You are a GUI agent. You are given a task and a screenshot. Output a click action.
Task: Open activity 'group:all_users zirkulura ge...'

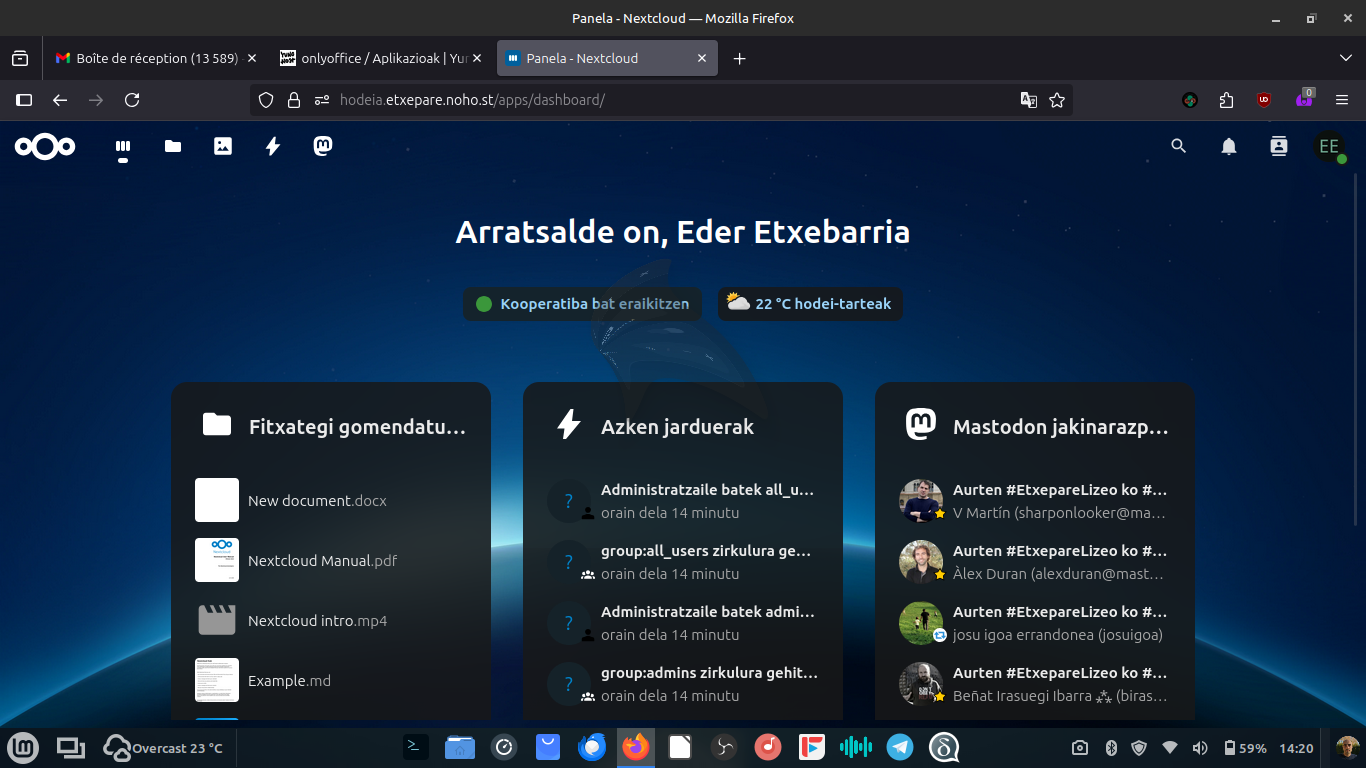point(683,562)
